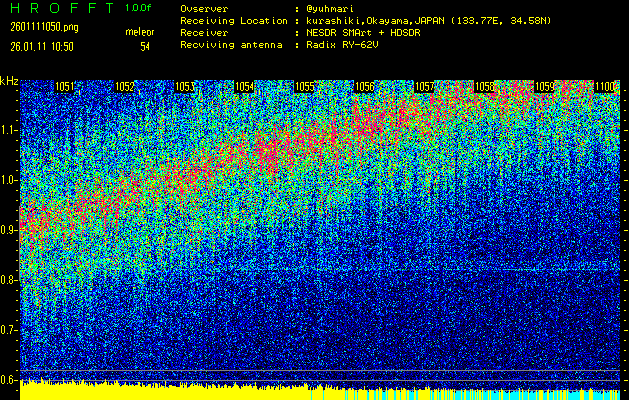The width and height of the screenshot is (629, 400).
Task: Select the 1100 time marker
Action: (606, 87)
